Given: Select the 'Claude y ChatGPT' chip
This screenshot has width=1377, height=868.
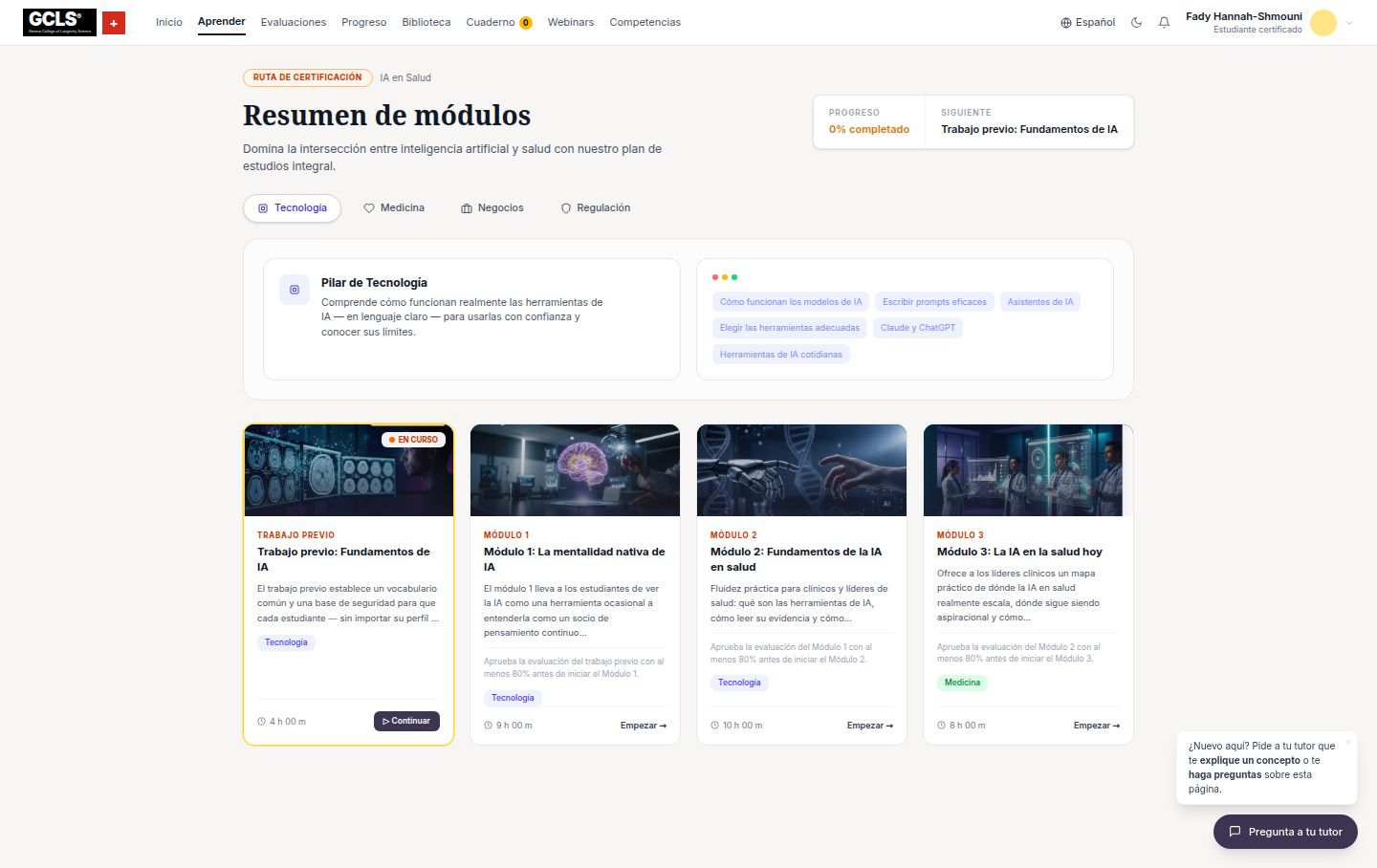Looking at the screenshot, I should click(918, 328).
